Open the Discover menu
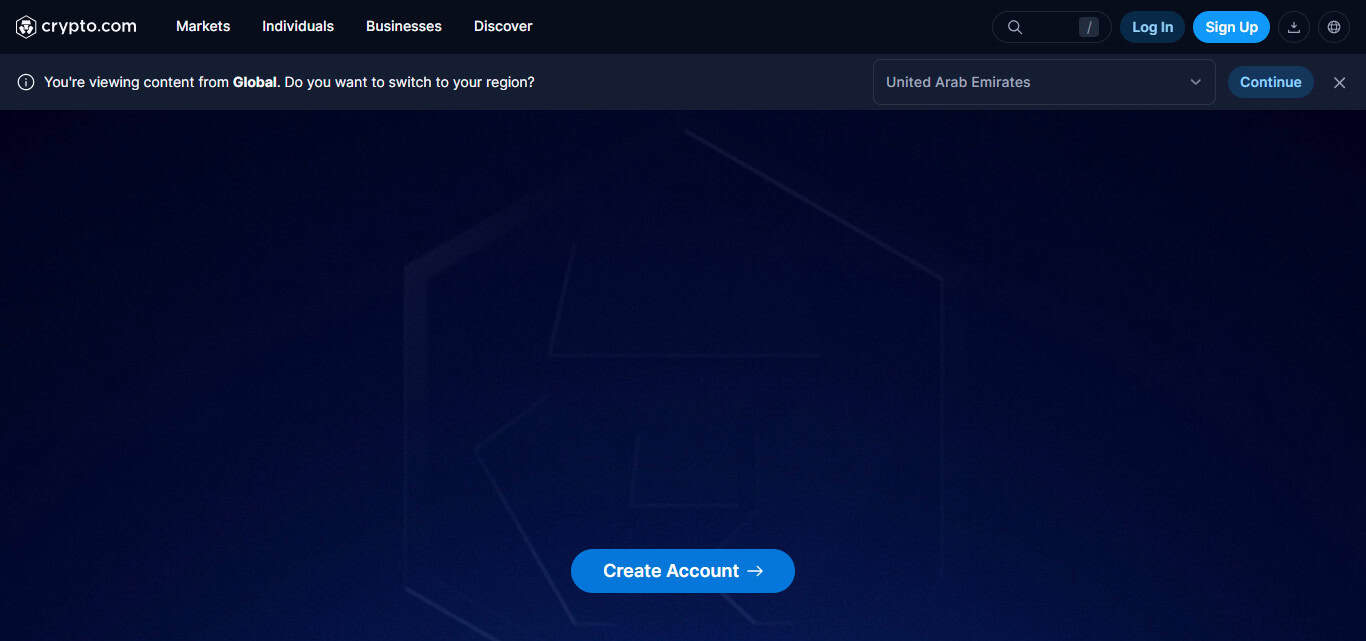Image resolution: width=1366 pixels, height=641 pixels. point(503,27)
